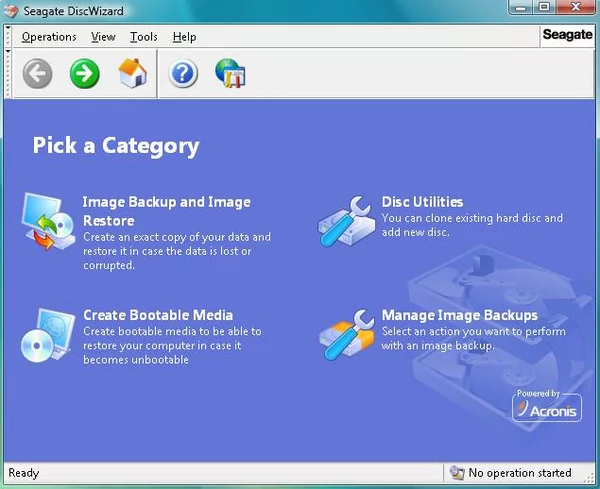Open the Disc Utilities category

pyautogui.click(x=422, y=202)
